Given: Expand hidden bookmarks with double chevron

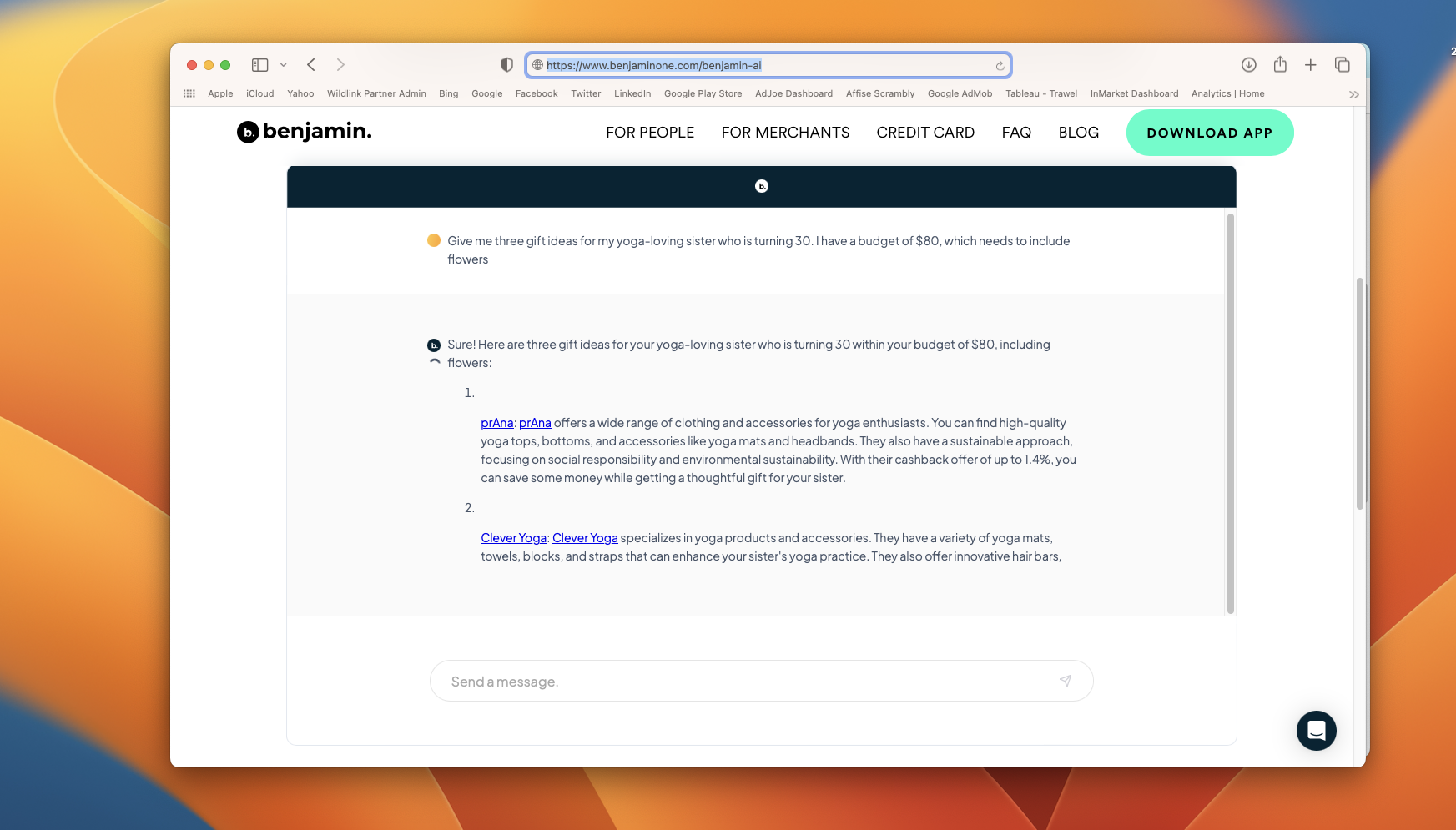Looking at the screenshot, I should [x=1354, y=94].
